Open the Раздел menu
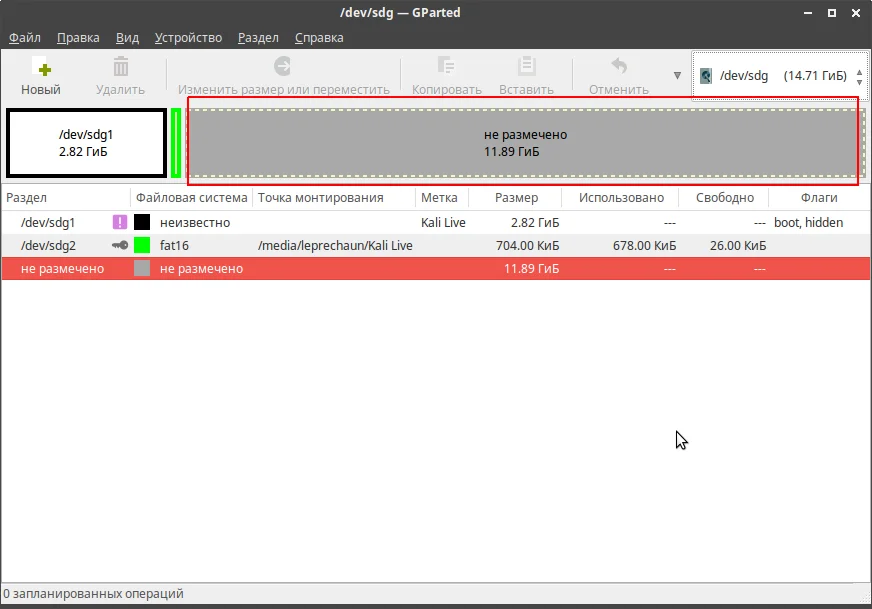This screenshot has width=872, height=609. (x=258, y=38)
